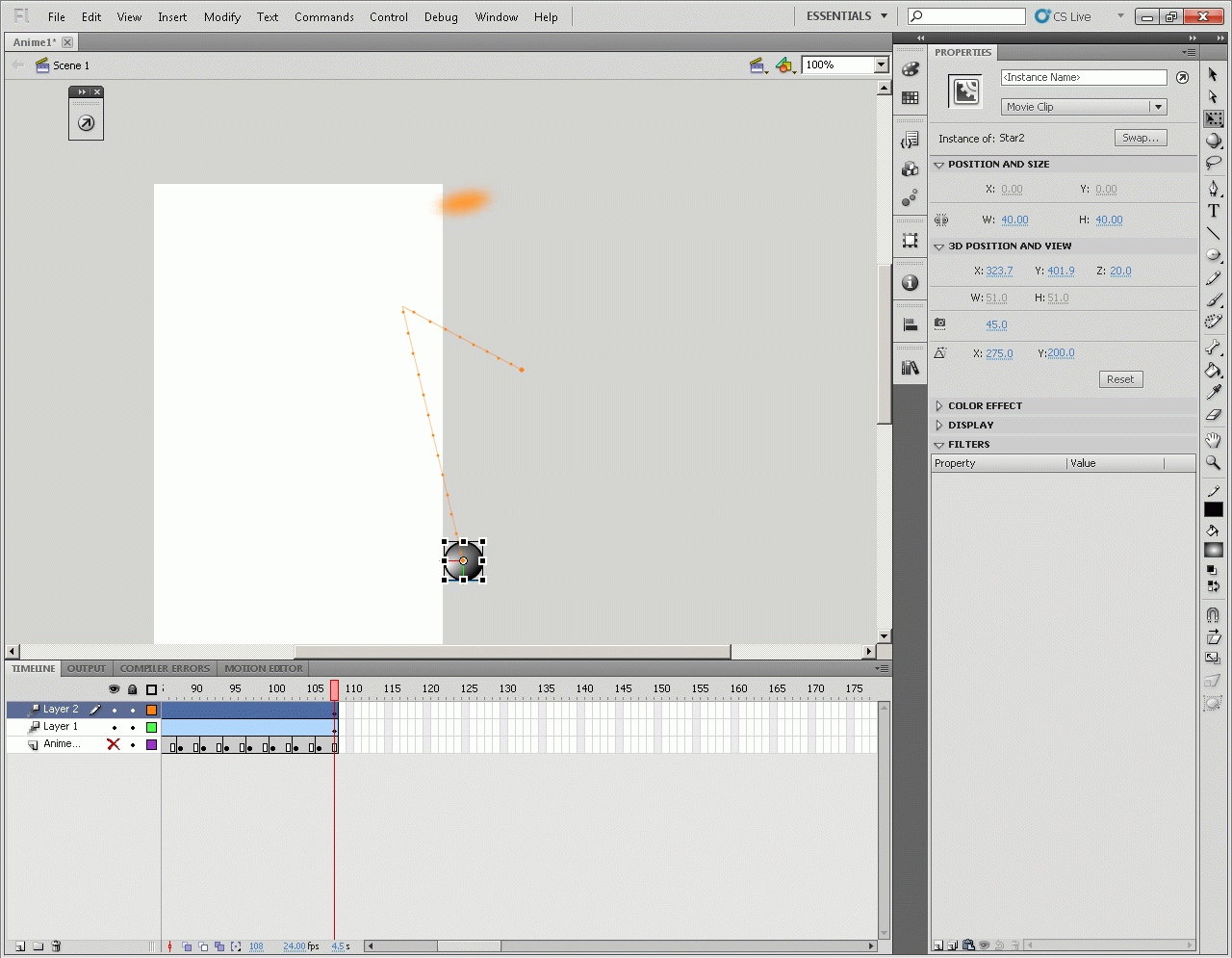Open the Modify menu
Image resolution: width=1232 pixels, height=958 pixels.
tap(221, 17)
